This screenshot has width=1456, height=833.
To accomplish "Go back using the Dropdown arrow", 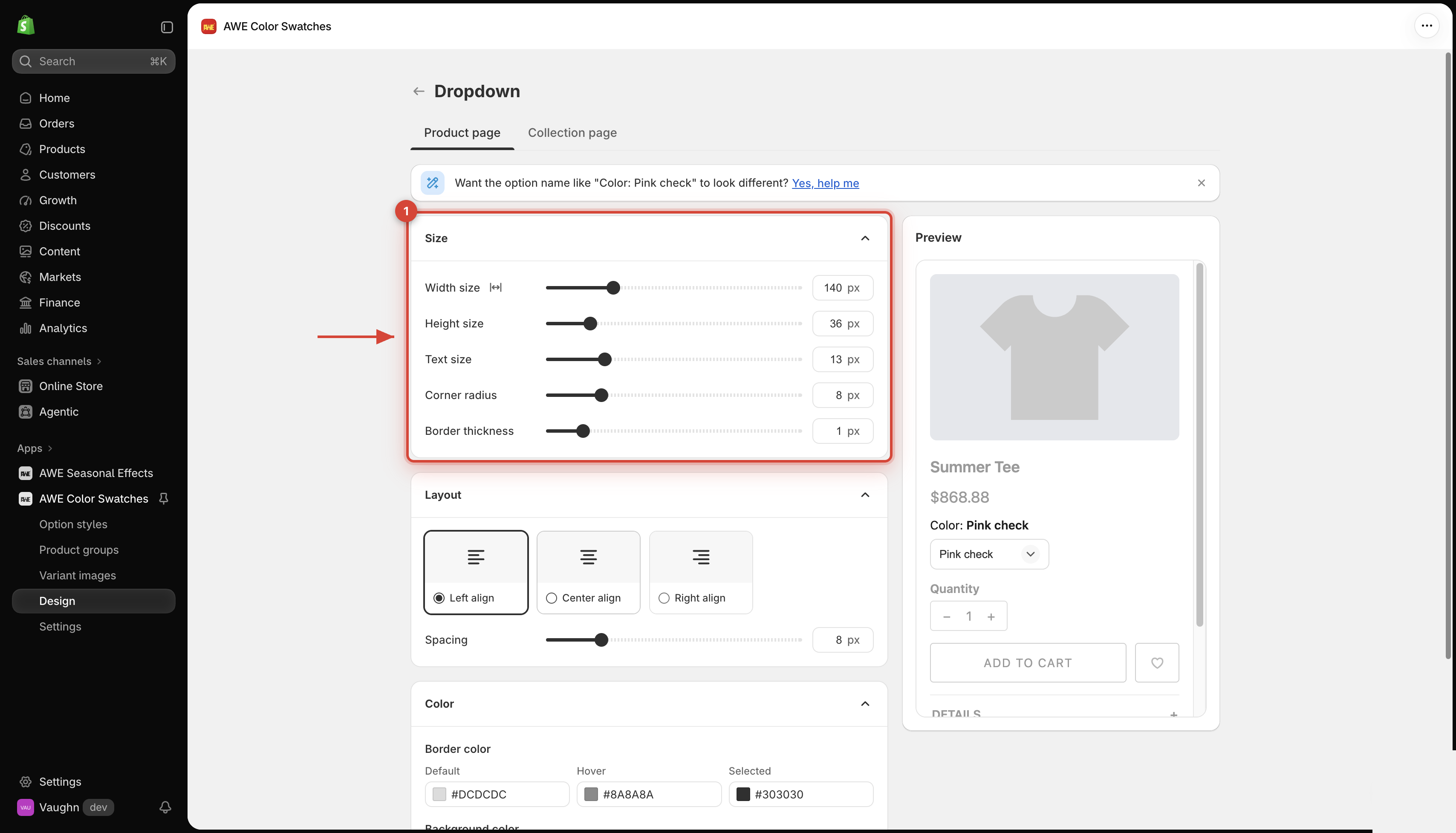I will (x=419, y=92).
